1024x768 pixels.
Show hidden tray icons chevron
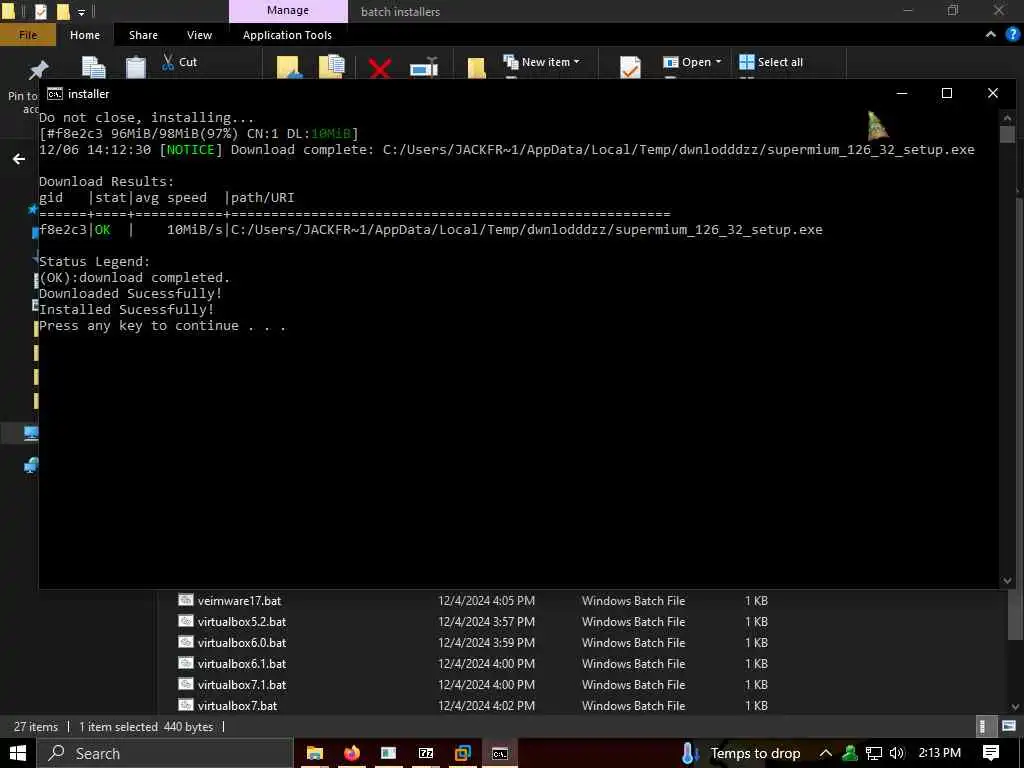click(825, 753)
